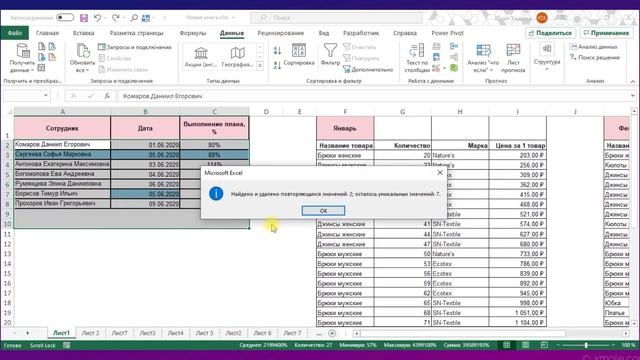The image size is (640, 360).
Task: Adjust the zoom slider handle
Action: pos(586,345)
